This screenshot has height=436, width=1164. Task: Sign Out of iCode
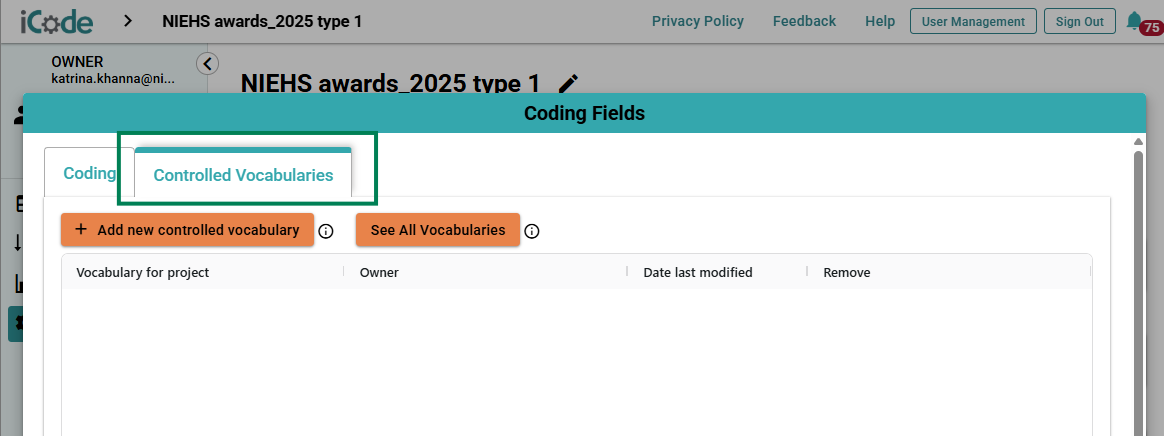click(1079, 22)
